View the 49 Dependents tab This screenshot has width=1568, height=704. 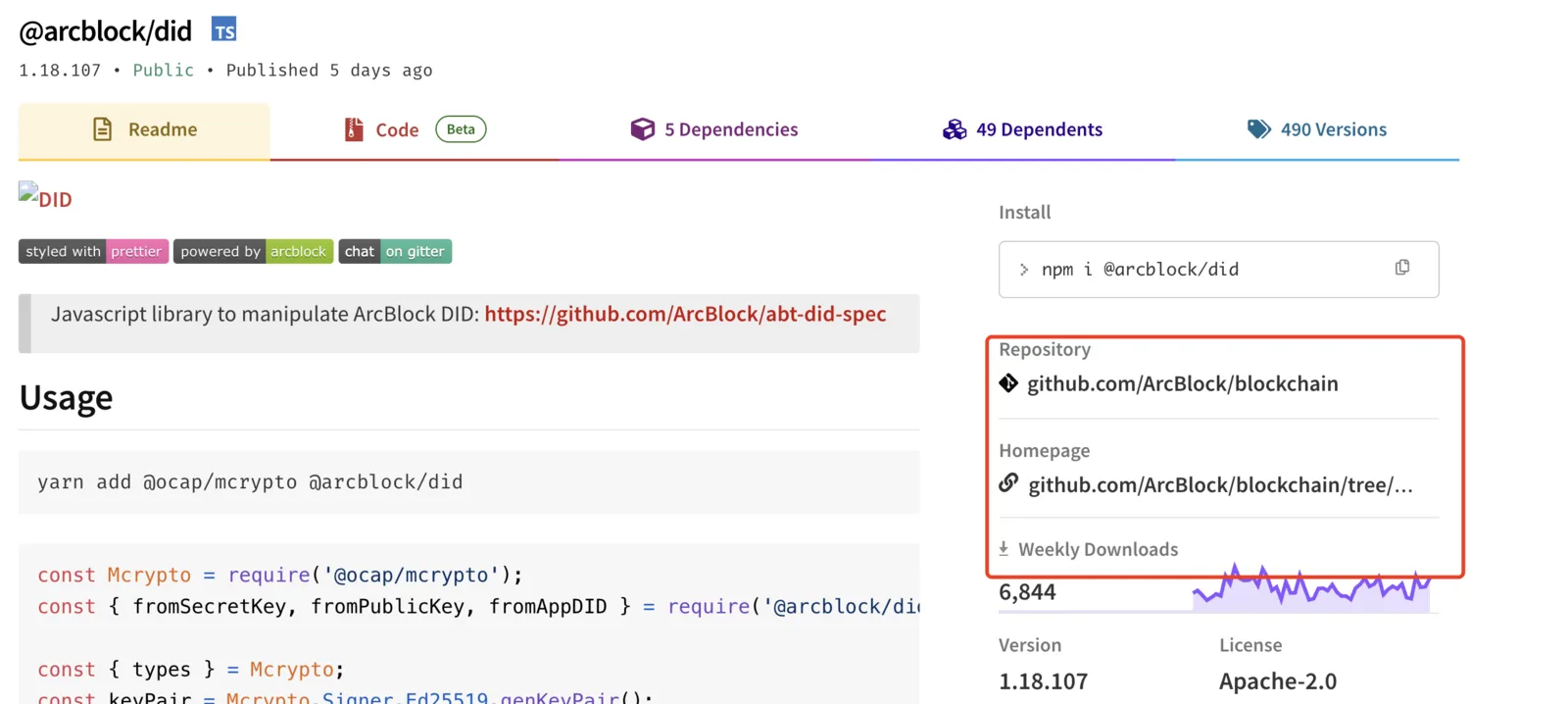coord(1022,129)
